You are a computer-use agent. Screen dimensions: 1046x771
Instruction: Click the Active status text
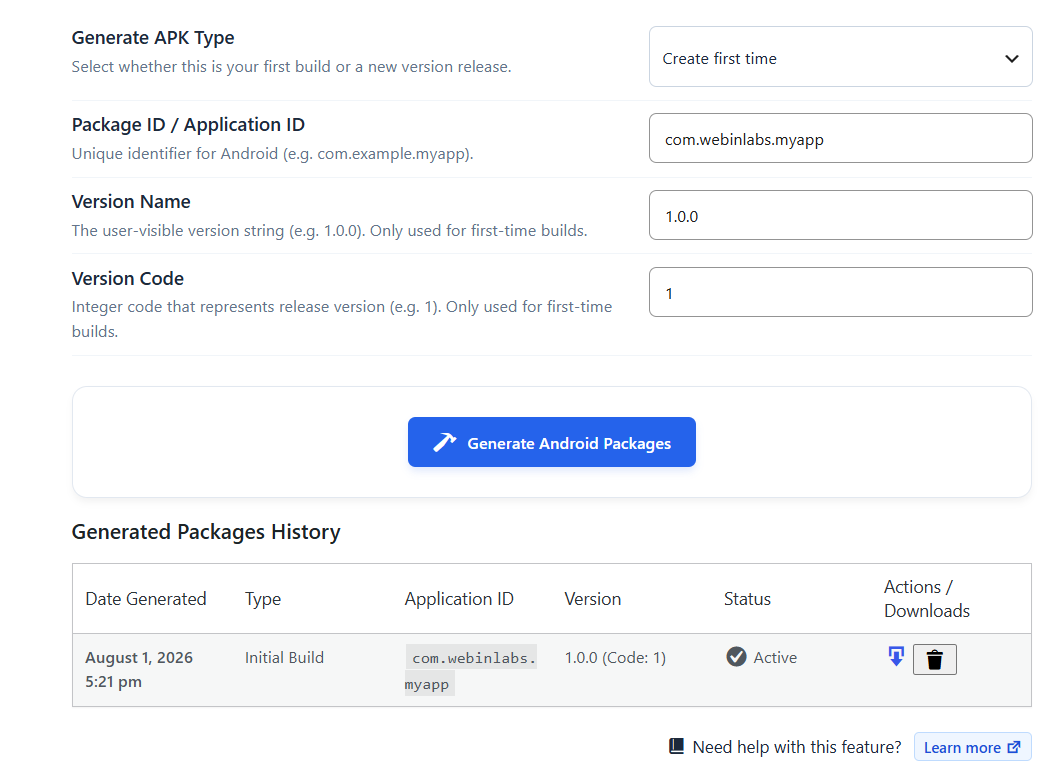tap(775, 658)
